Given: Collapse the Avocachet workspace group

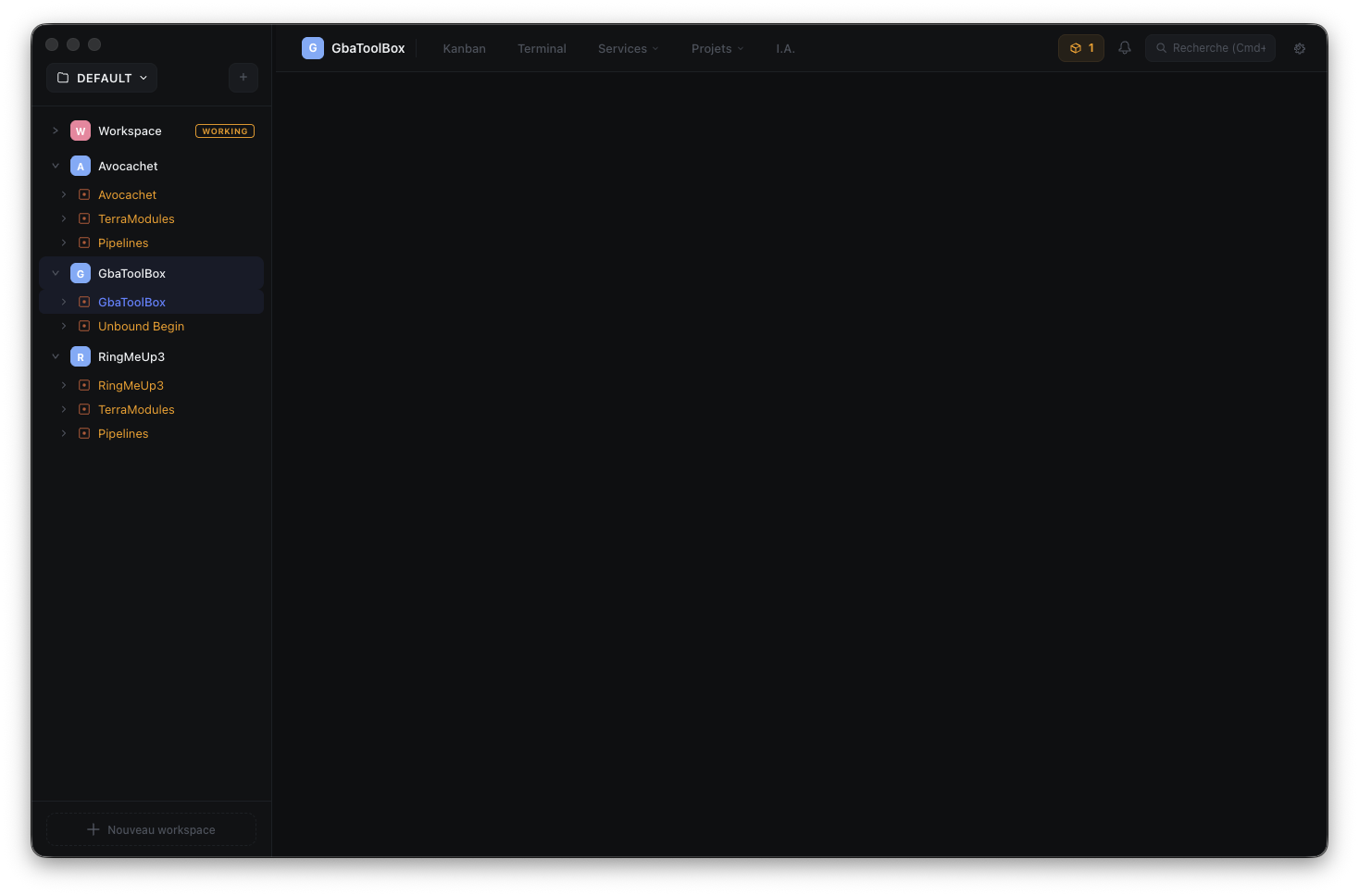Looking at the screenshot, I should coord(56,167).
